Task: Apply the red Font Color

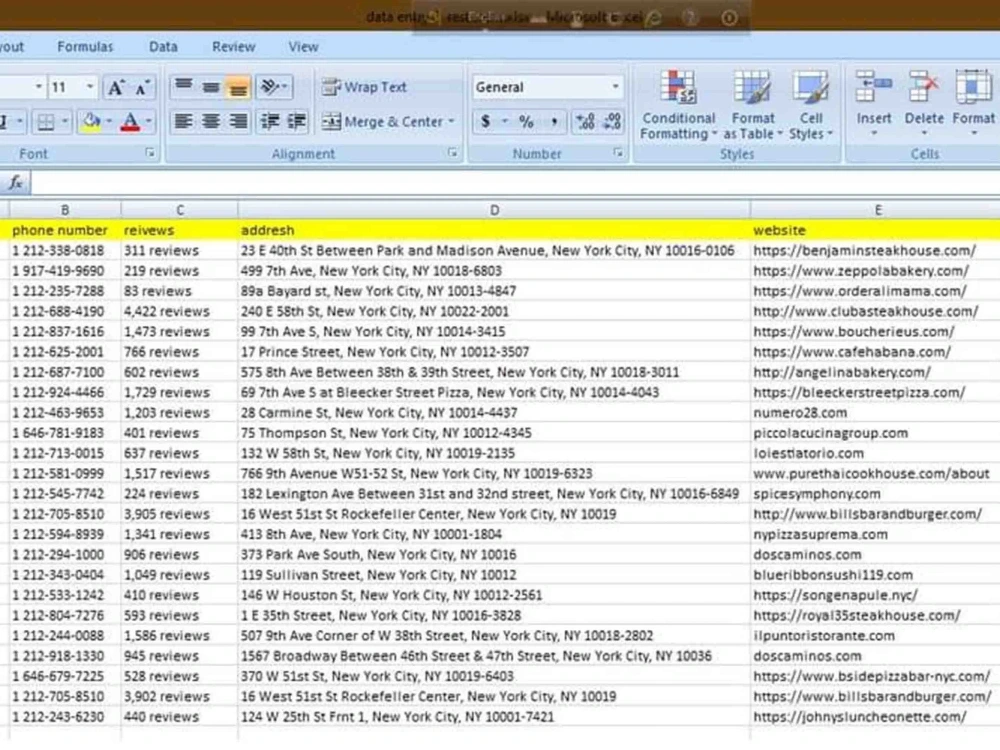Action: click(x=130, y=121)
